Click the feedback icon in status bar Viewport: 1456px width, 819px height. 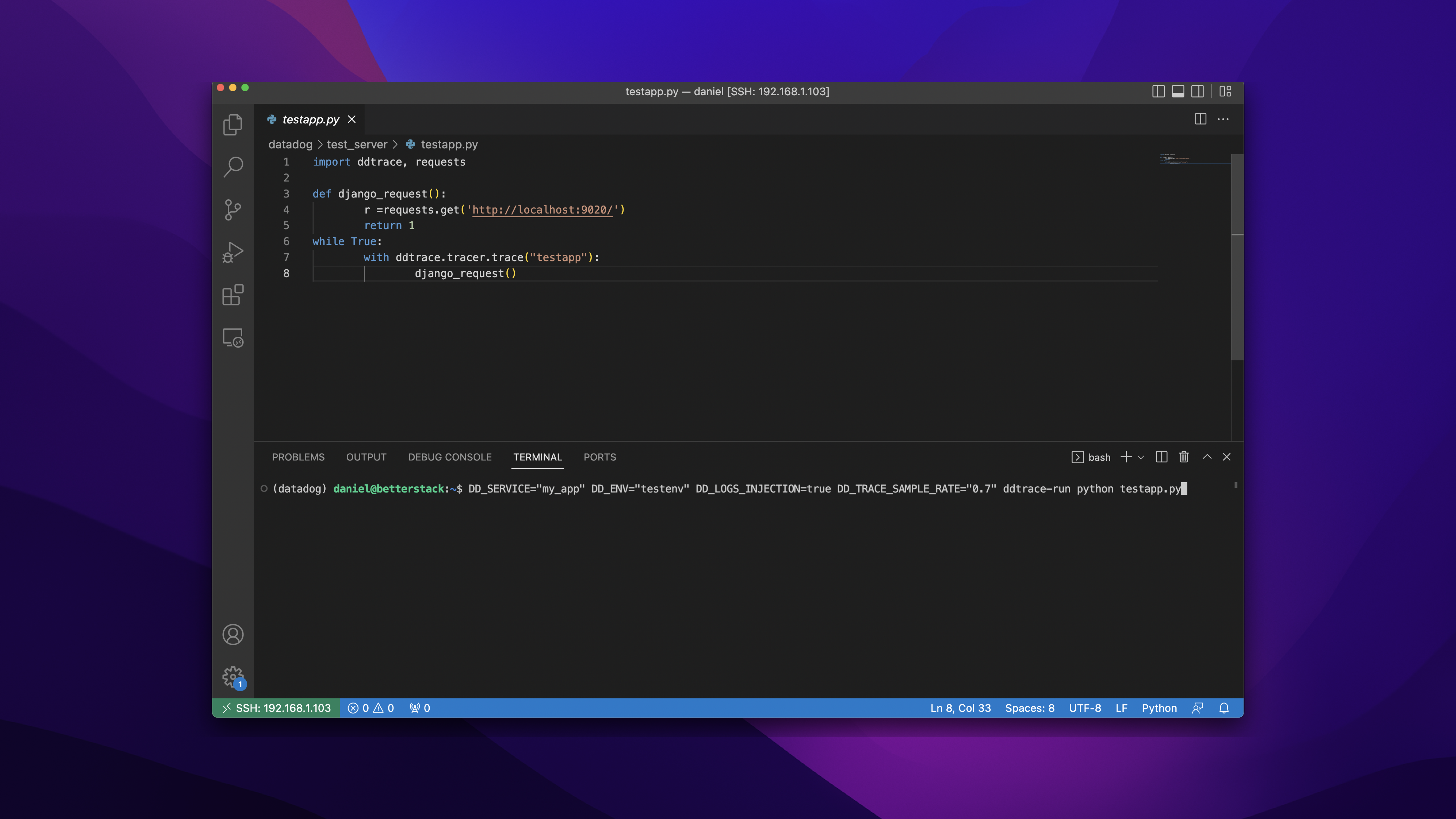coord(1198,708)
